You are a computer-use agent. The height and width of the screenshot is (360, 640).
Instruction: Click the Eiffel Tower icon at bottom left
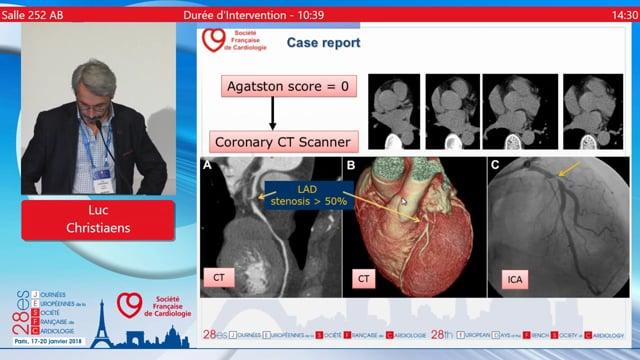pyautogui.click(x=102, y=324)
